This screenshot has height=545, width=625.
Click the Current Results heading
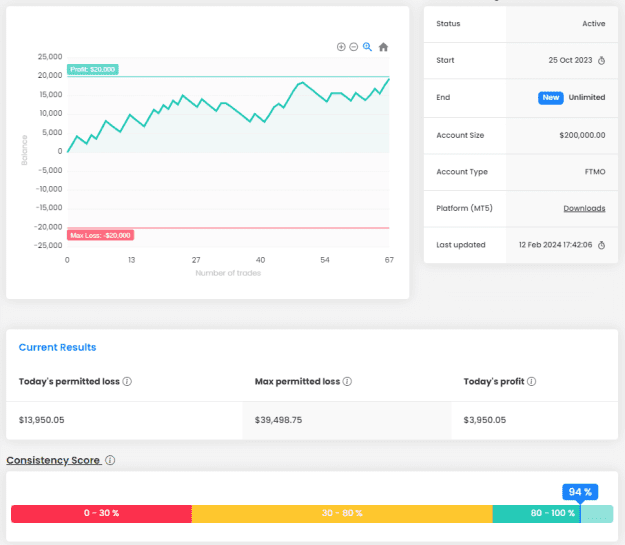57,347
